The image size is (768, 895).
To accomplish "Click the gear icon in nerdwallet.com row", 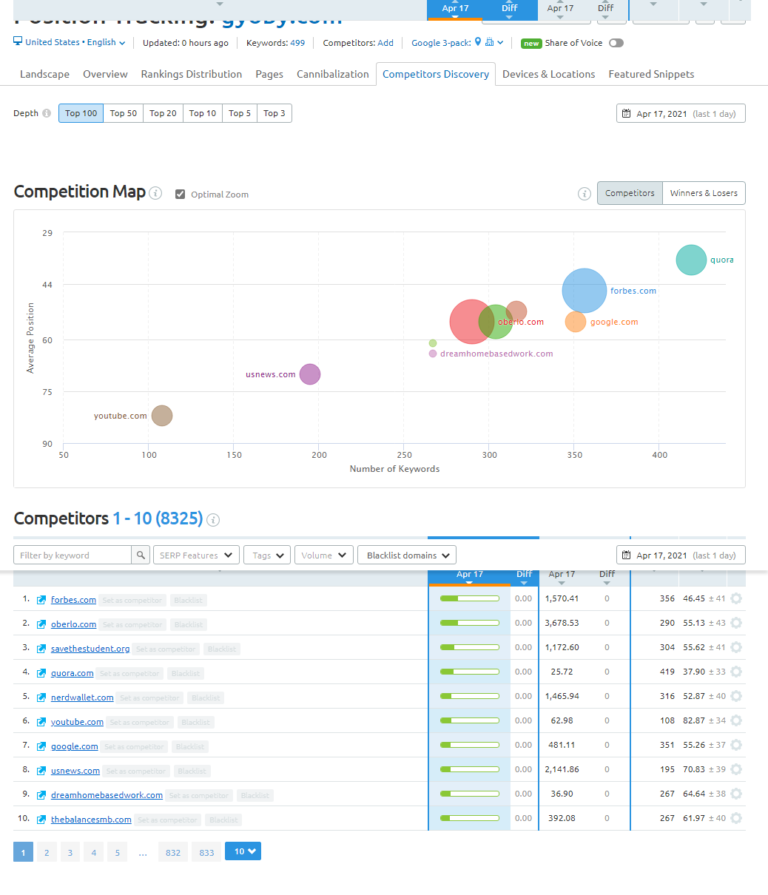I will point(737,696).
